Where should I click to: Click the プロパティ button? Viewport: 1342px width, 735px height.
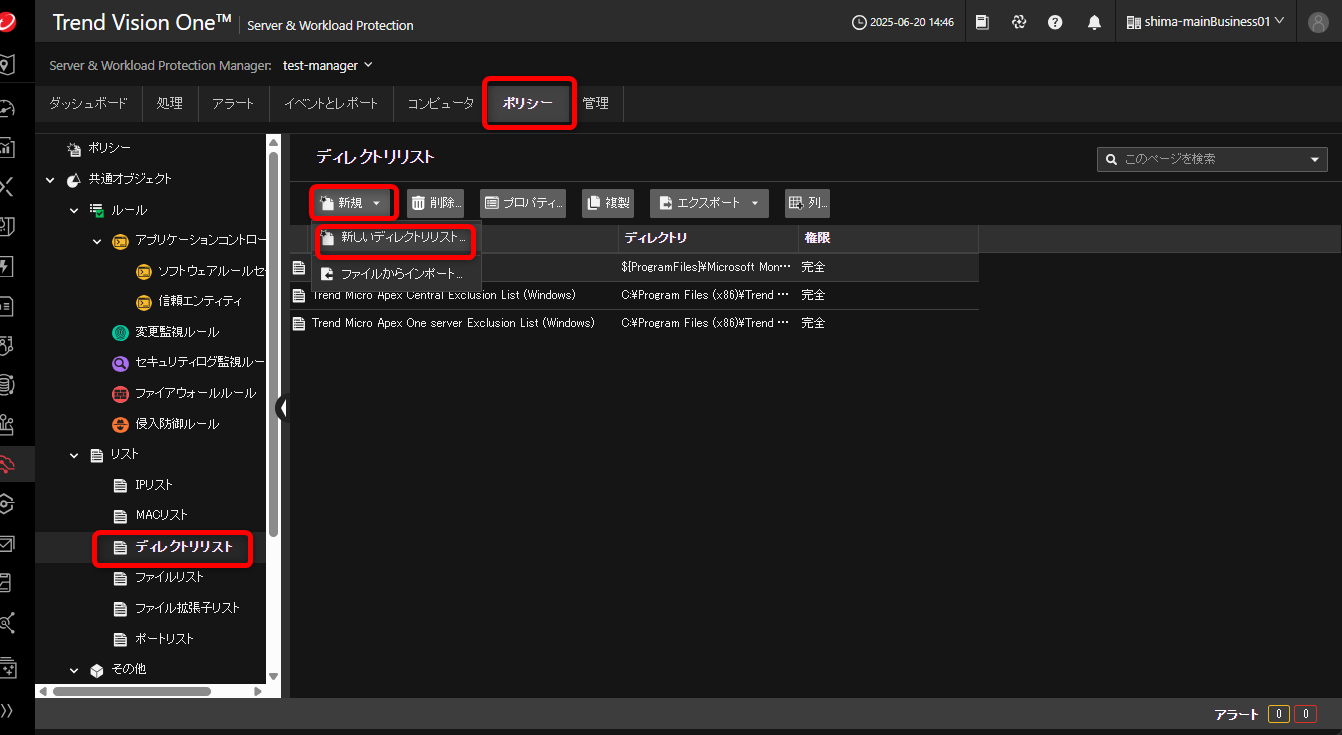[x=523, y=203]
